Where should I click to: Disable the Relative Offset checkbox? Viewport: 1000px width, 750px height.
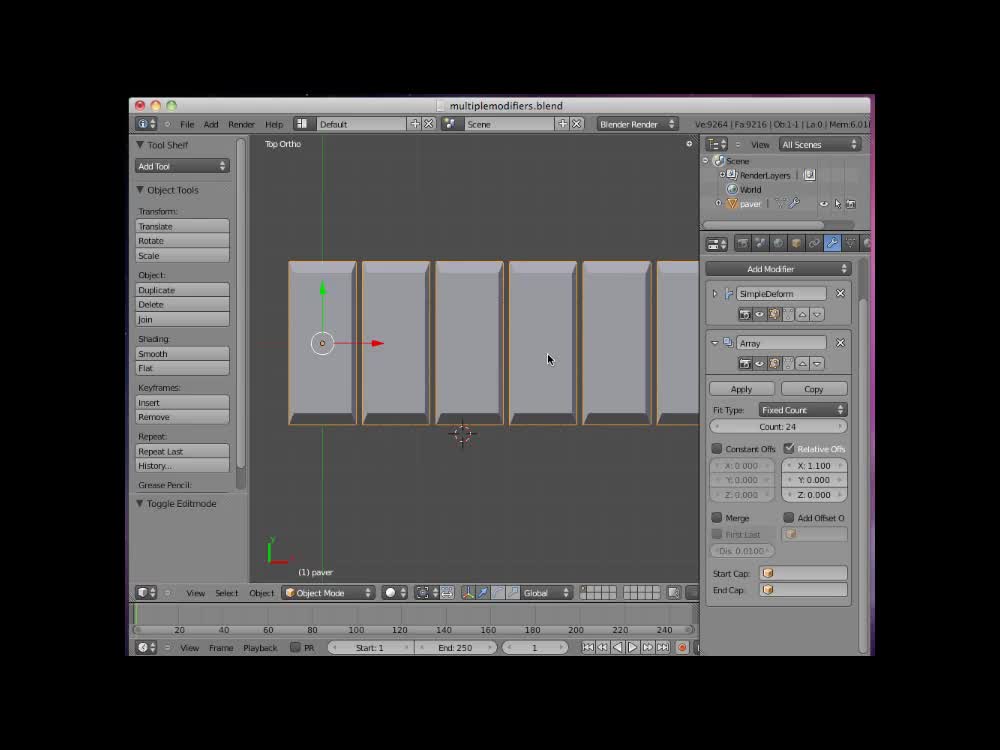click(x=787, y=448)
